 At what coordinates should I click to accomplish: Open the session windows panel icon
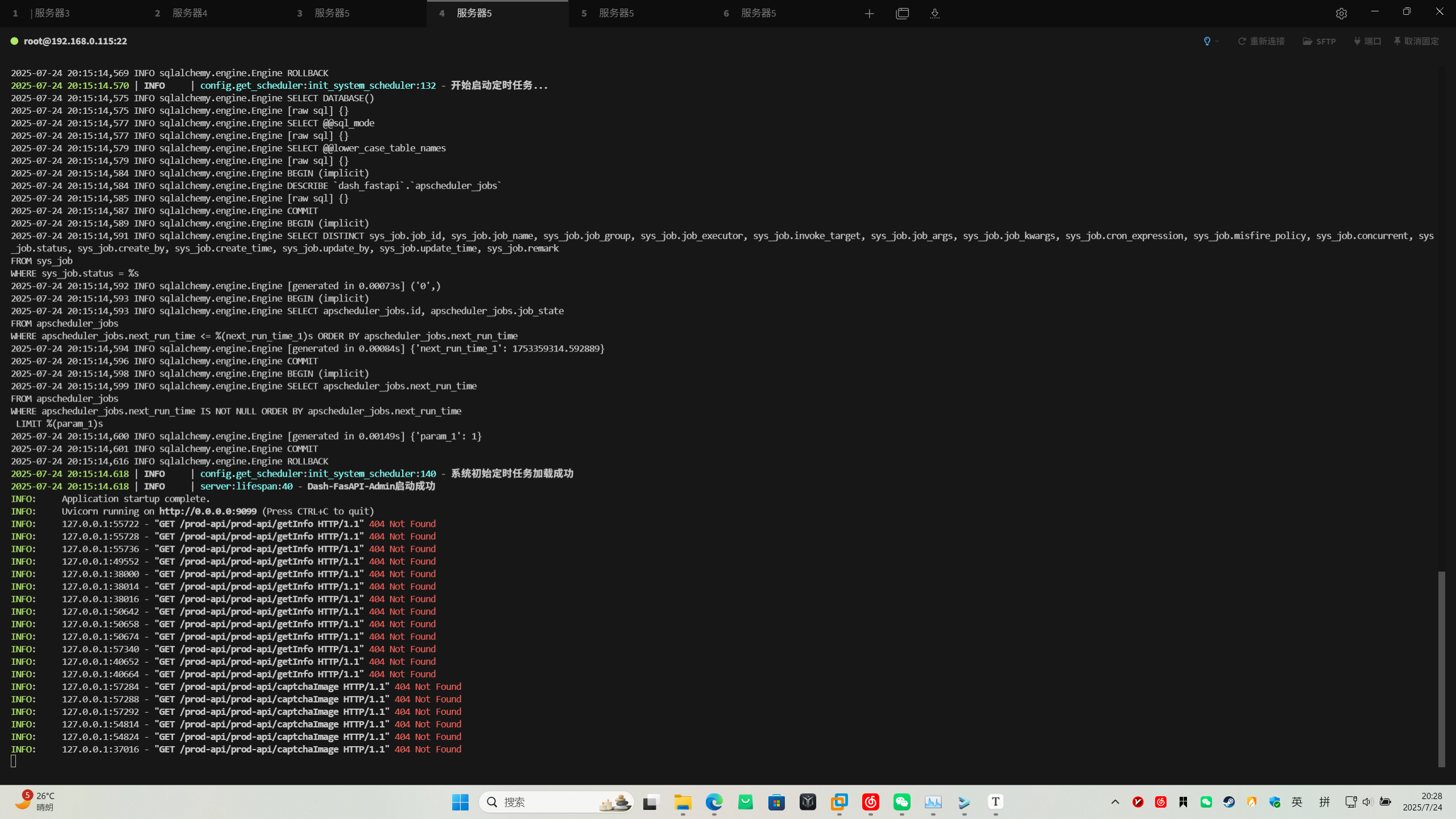tap(902, 13)
